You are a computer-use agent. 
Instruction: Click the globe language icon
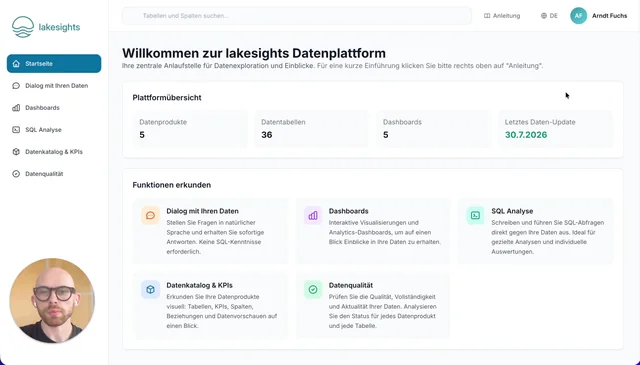(544, 16)
